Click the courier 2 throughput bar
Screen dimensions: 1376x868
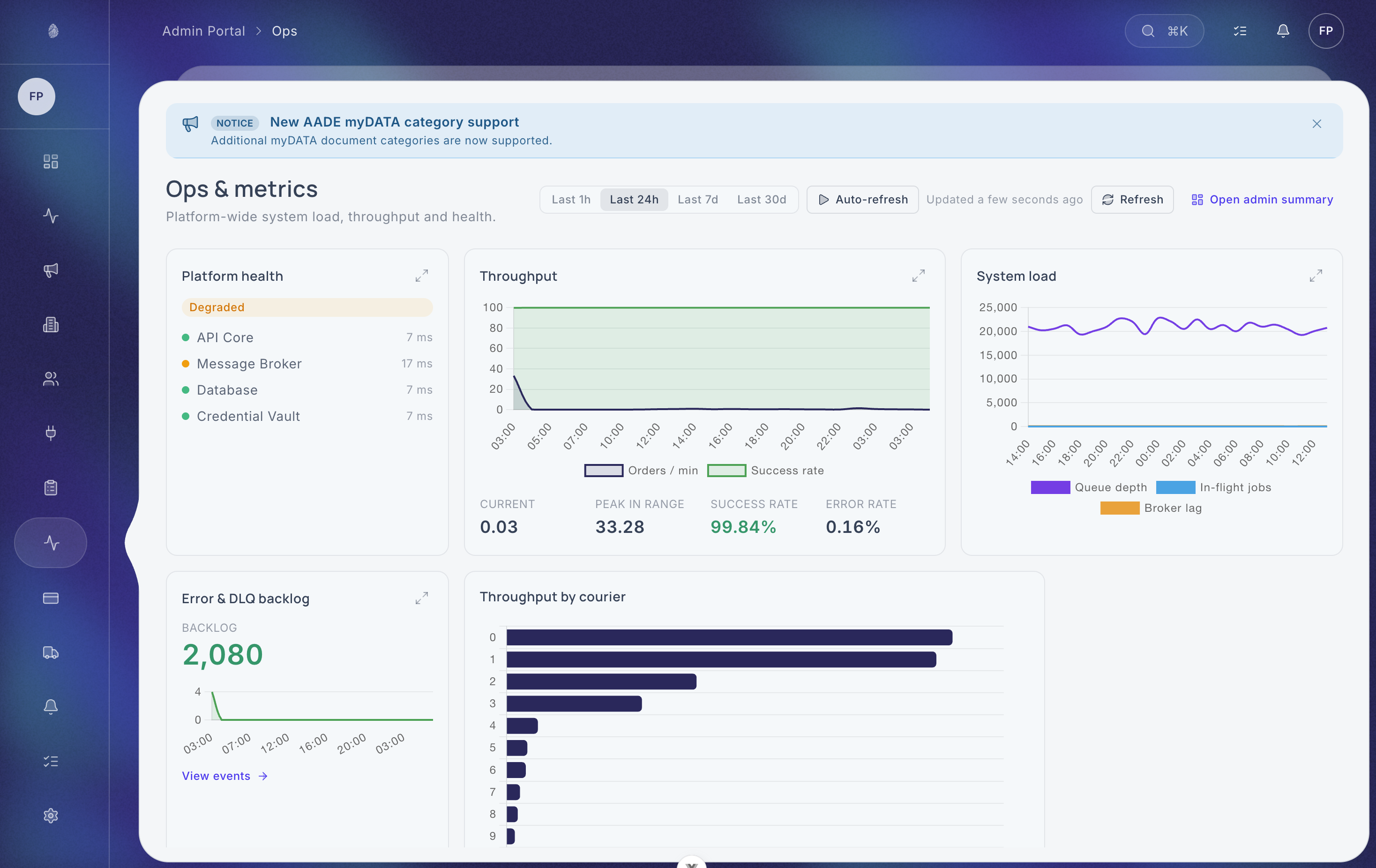[601, 681]
